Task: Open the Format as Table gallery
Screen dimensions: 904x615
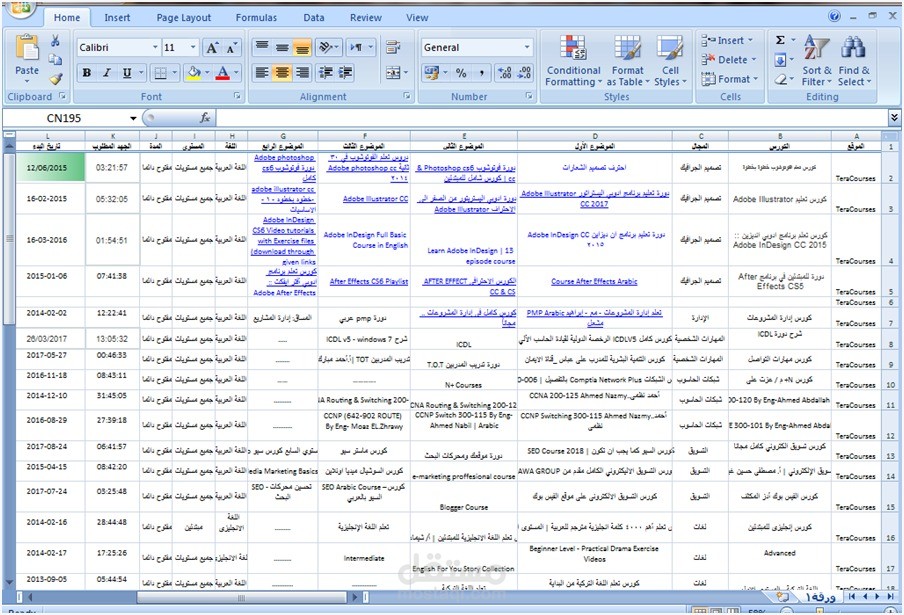Action: (627, 61)
